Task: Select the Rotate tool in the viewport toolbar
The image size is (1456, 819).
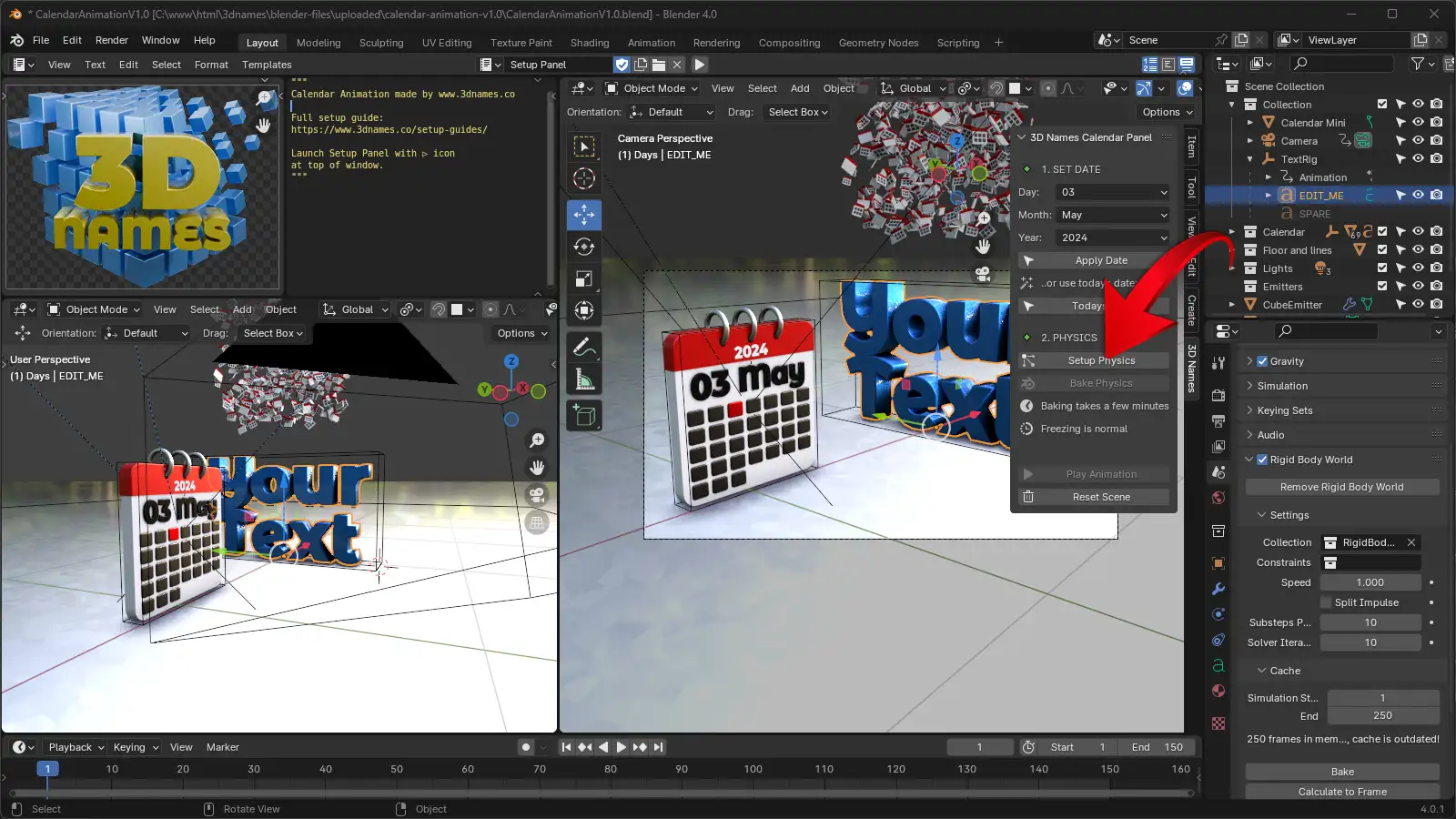Action: tap(584, 247)
